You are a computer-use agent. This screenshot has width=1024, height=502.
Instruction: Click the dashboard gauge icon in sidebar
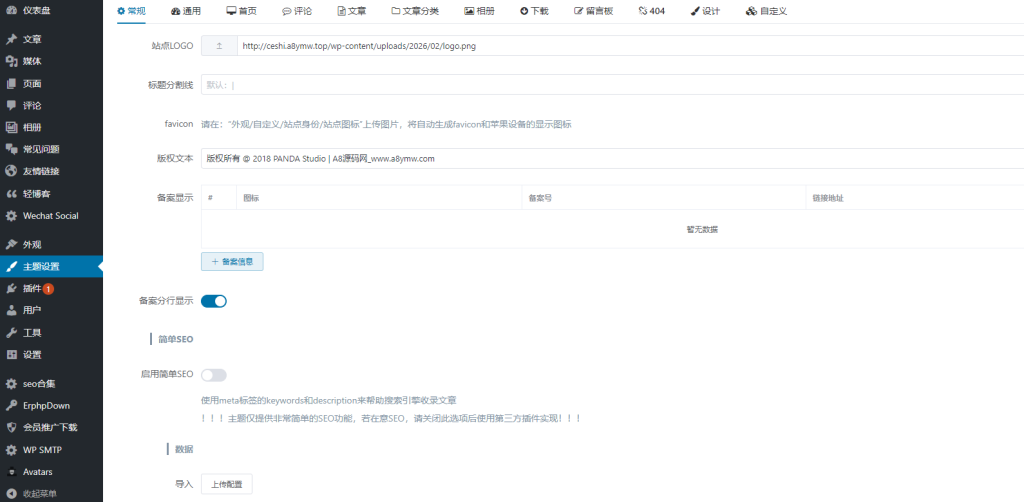pos(11,10)
